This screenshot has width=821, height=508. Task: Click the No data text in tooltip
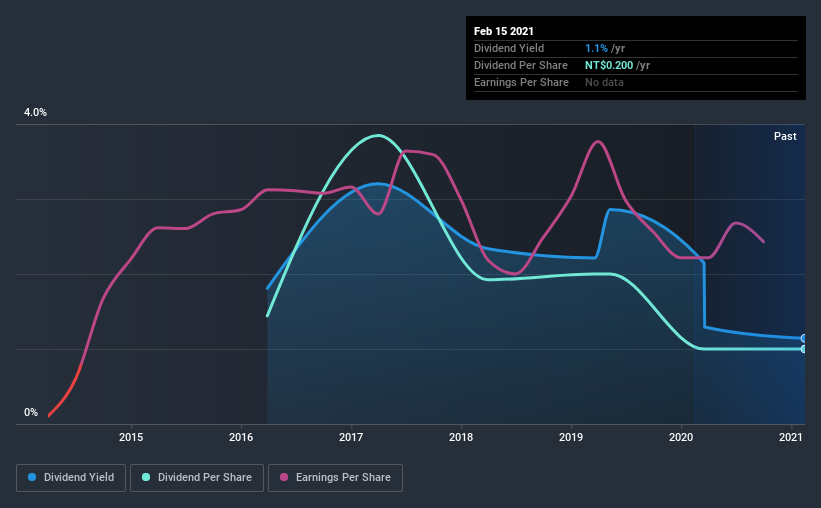(604, 82)
